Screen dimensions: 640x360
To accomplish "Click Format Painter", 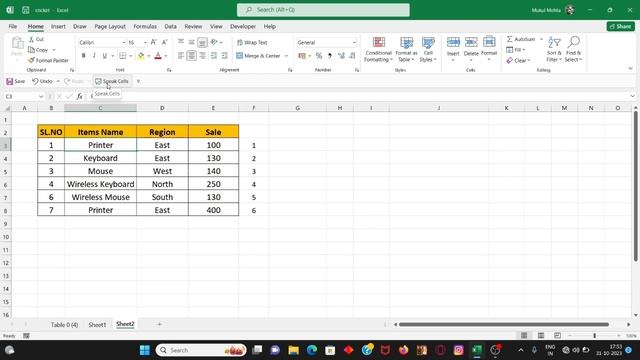I will tap(48, 60).
